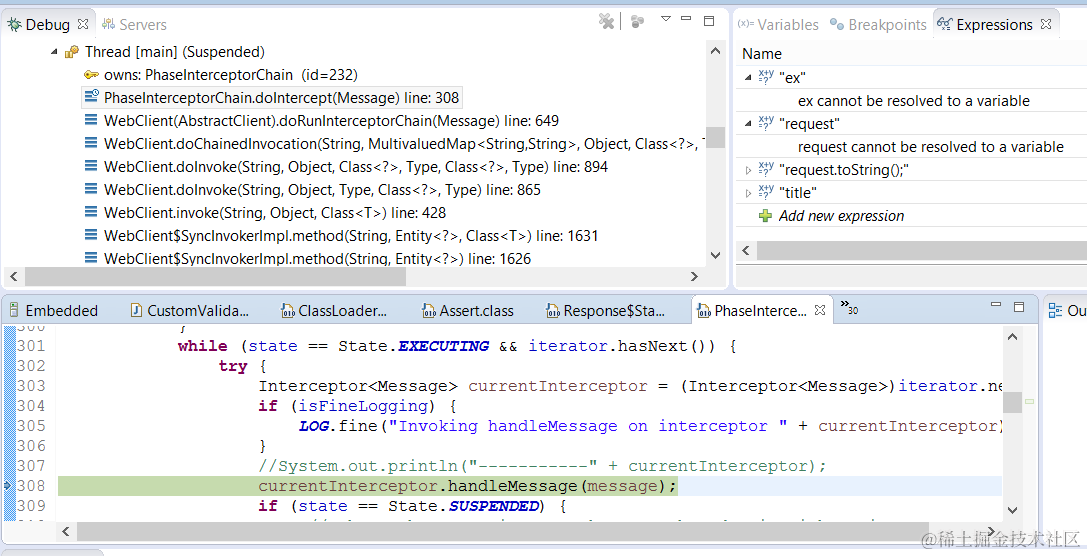Select the WebClient.doInvoke line 894 frame
The image size is (1087, 556).
coord(356,166)
